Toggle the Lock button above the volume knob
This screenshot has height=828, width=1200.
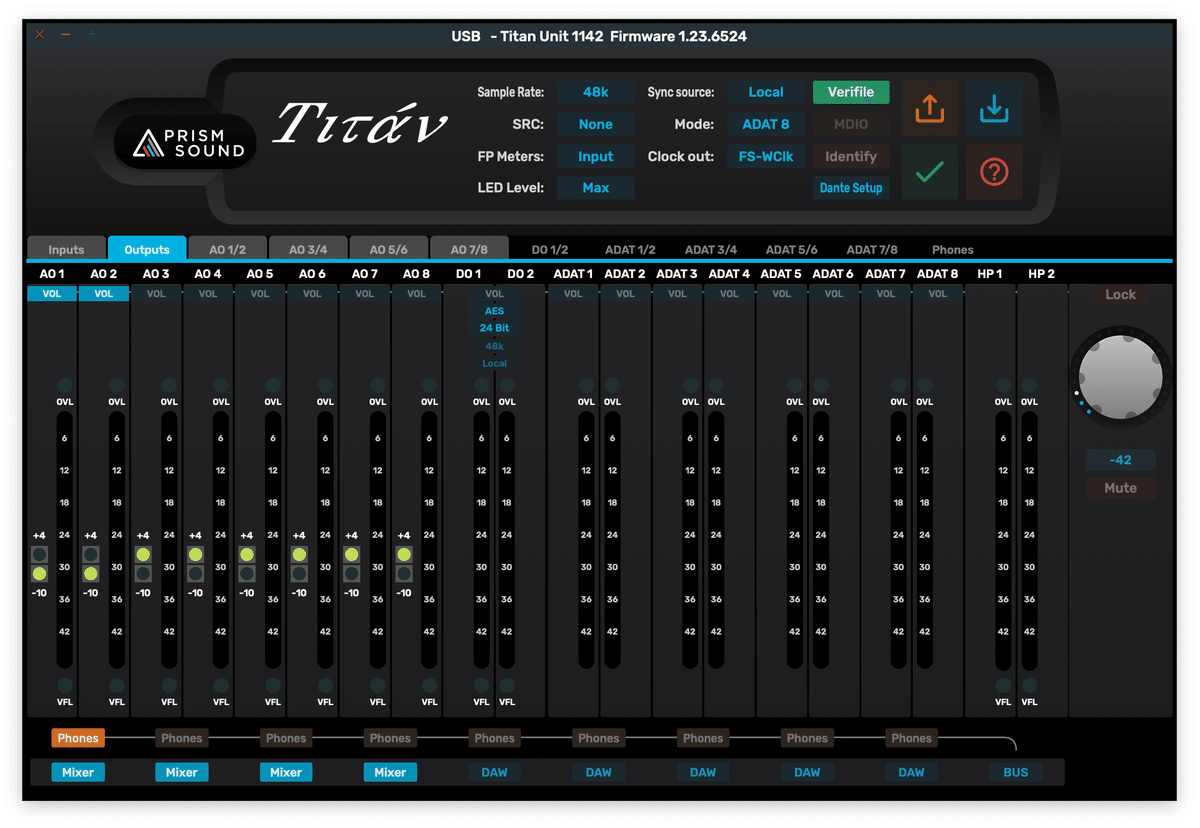click(x=1120, y=295)
